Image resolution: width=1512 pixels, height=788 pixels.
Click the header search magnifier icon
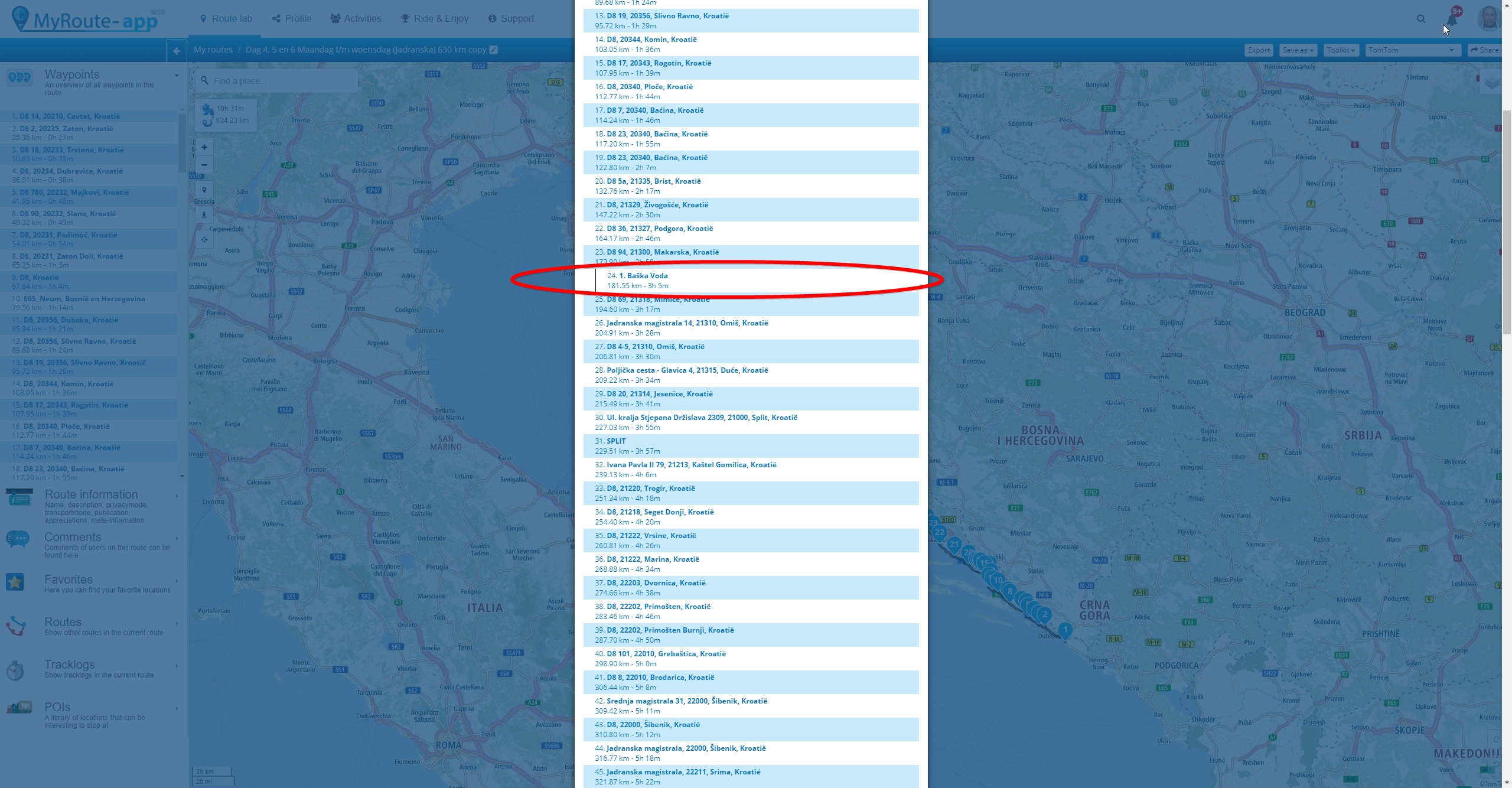coord(1421,19)
